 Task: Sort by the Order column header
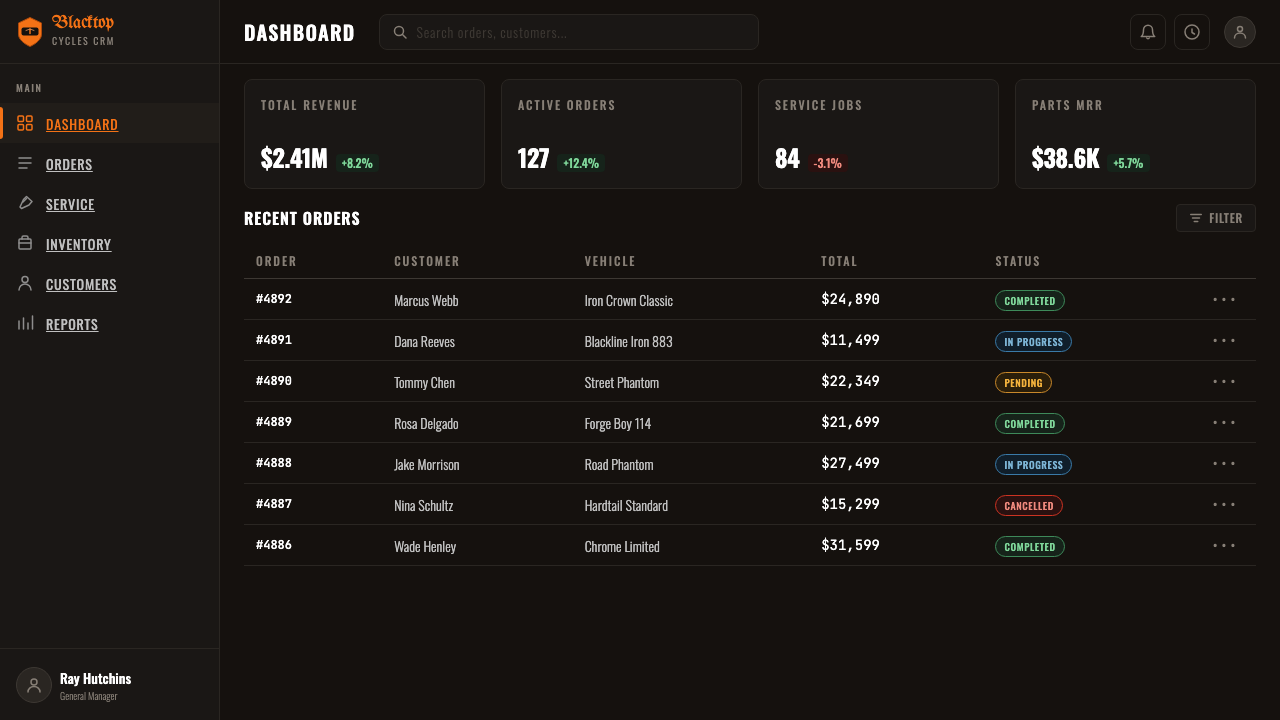pos(276,261)
